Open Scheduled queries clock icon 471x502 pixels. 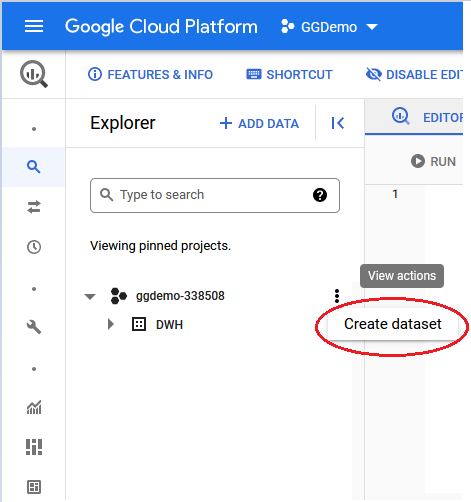[34, 247]
